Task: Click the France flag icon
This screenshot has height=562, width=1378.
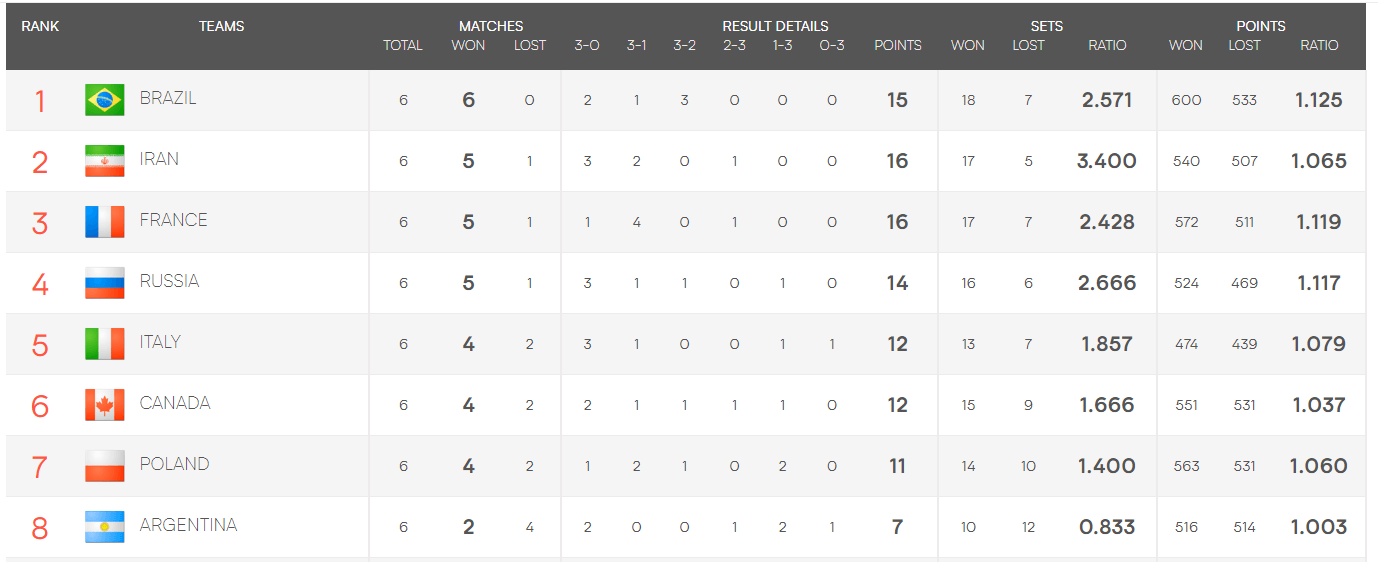Action: point(105,222)
